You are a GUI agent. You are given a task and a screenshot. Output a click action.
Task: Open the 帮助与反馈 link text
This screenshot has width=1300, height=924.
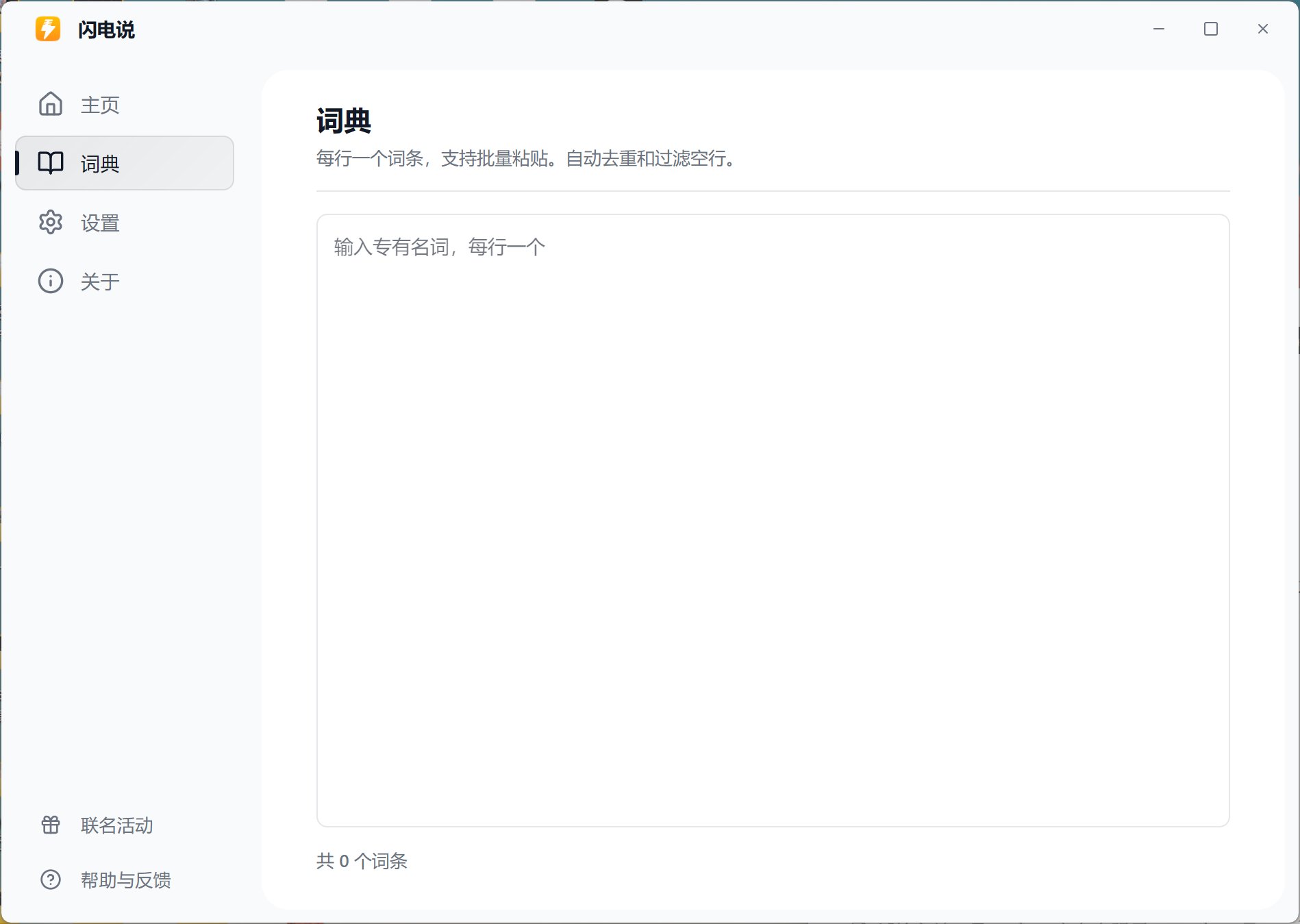tap(125, 880)
